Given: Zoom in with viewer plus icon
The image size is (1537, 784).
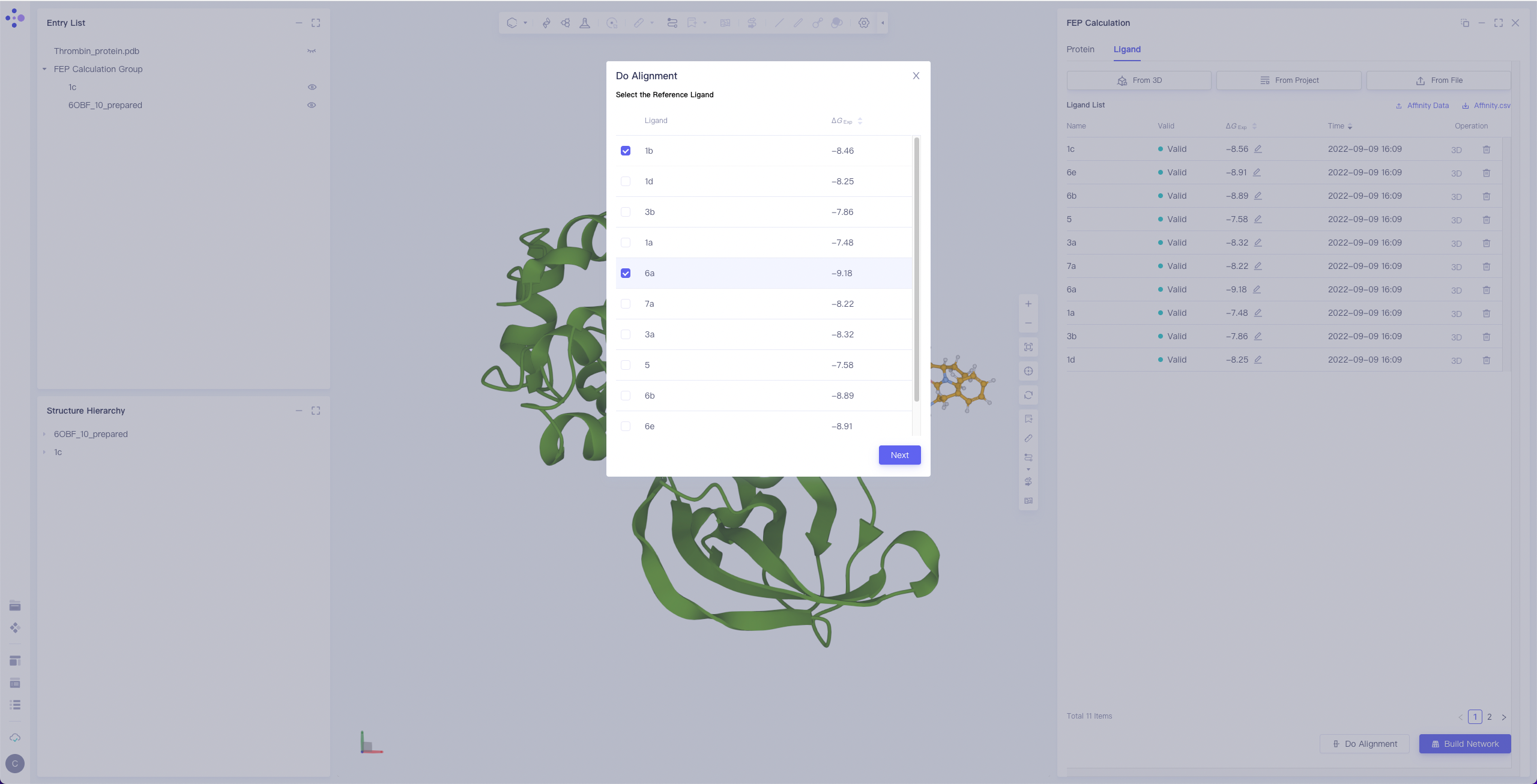Looking at the screenshot, I should 1028,304.
